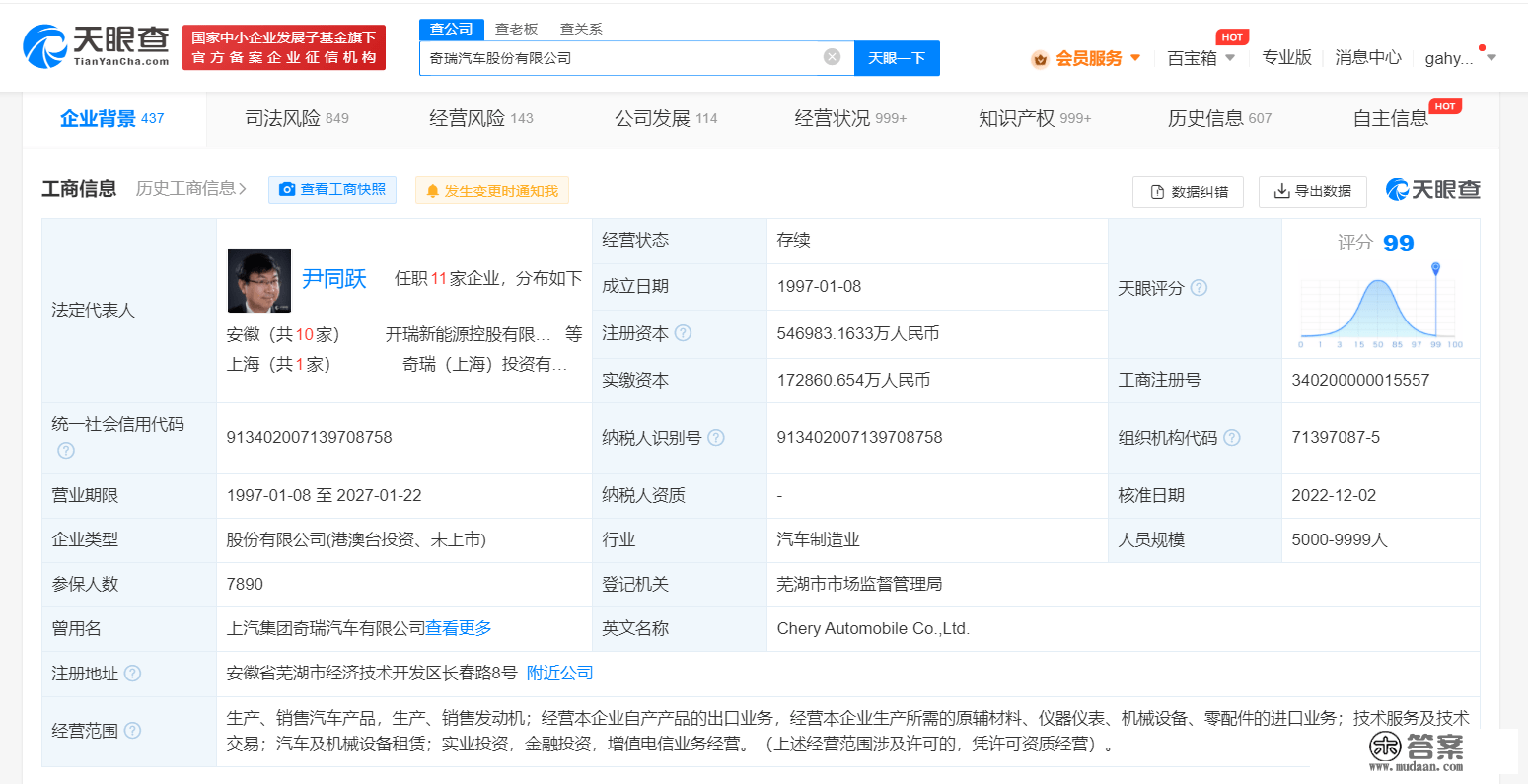Screen dimensions: 1528x784
Task: Click the 等 link after company list
Action: pyautogui.click(x=573, y=334)
